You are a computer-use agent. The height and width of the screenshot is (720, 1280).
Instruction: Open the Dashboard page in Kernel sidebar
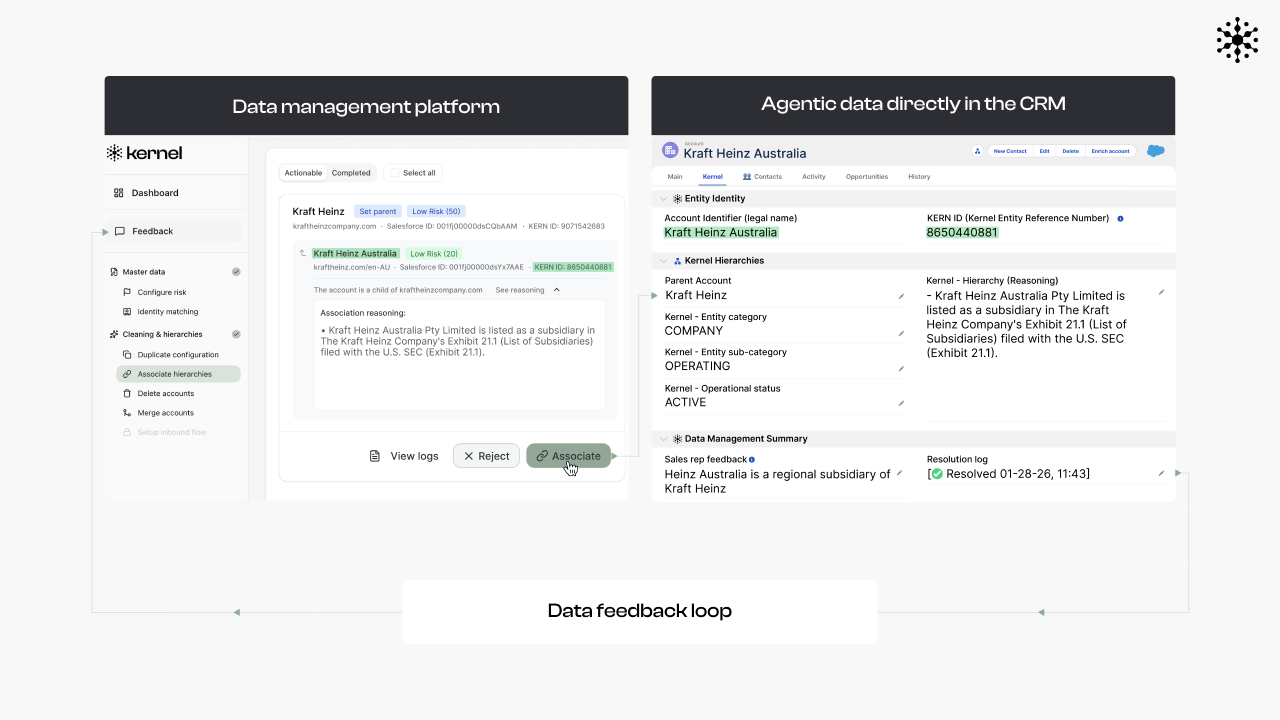146,193
